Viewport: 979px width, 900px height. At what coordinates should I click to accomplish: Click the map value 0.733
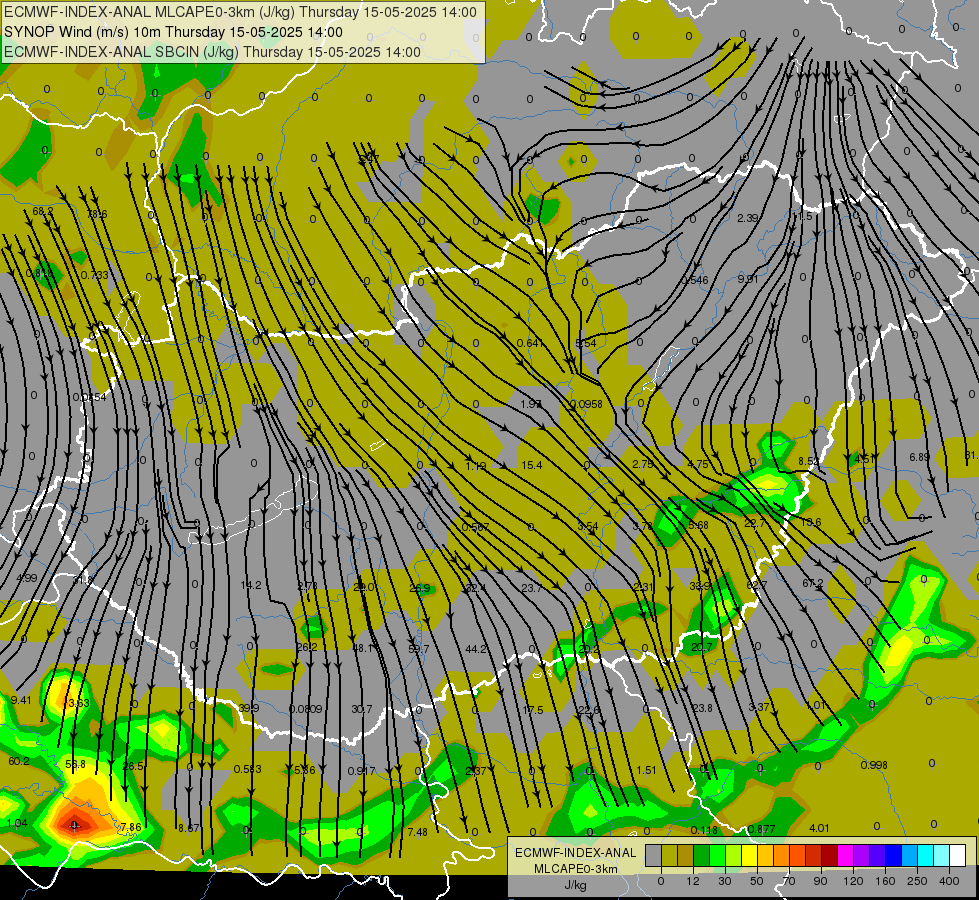[x=94, y=275]
